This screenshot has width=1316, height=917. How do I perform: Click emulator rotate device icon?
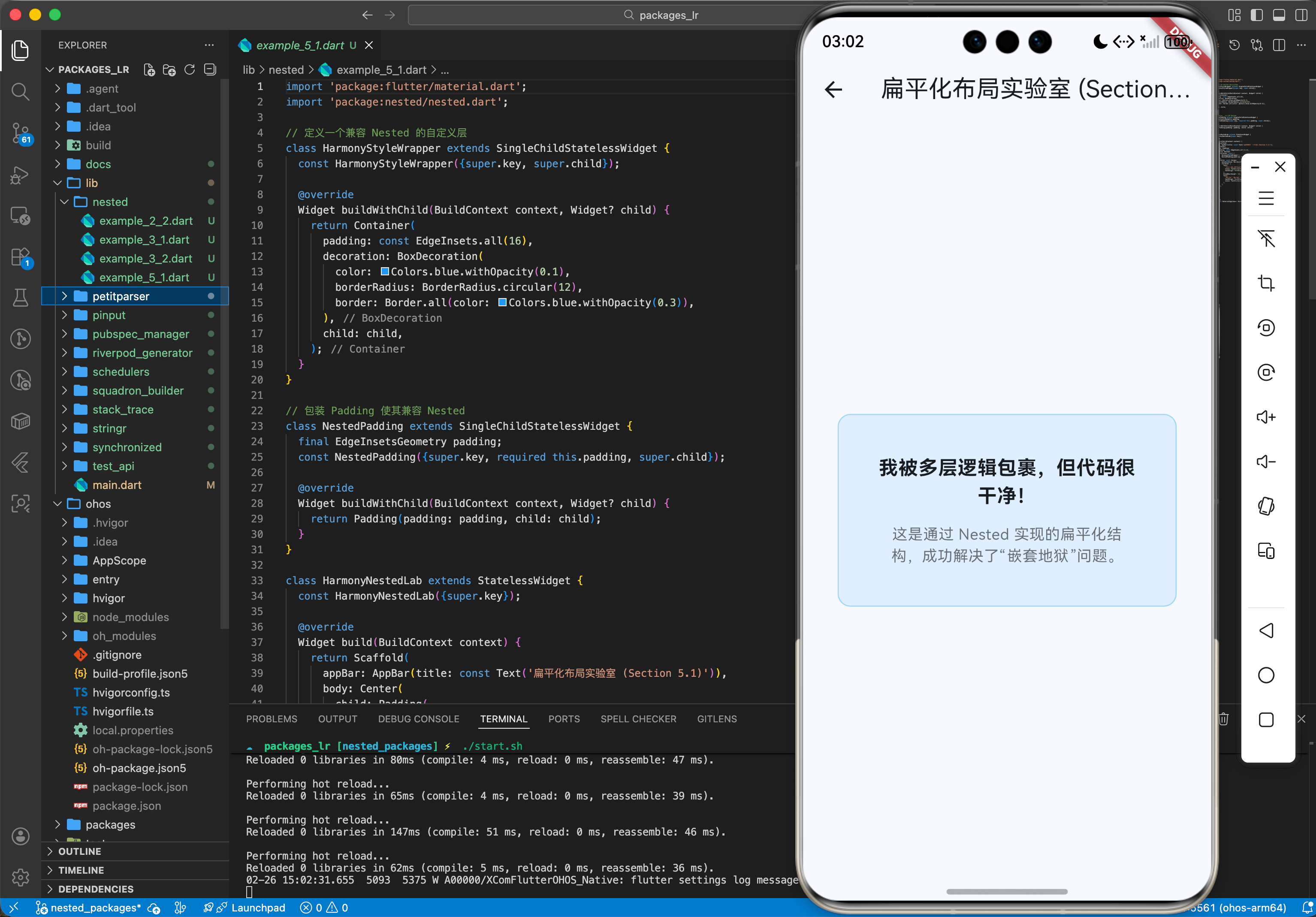coord(1266,506)
